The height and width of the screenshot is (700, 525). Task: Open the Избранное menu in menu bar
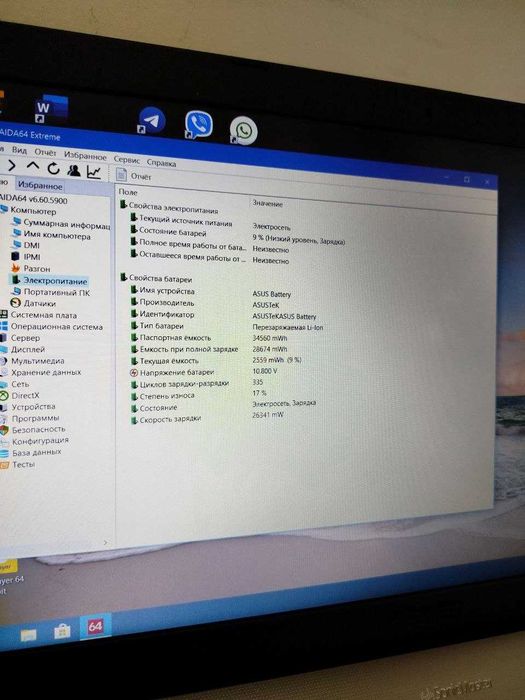(x=85, y=156)
